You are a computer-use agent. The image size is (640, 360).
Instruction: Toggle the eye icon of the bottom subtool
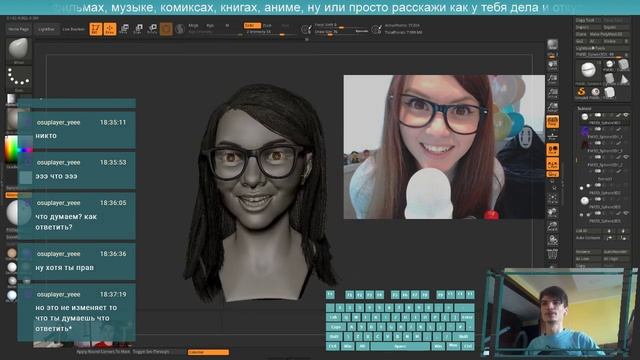(626, 213)
